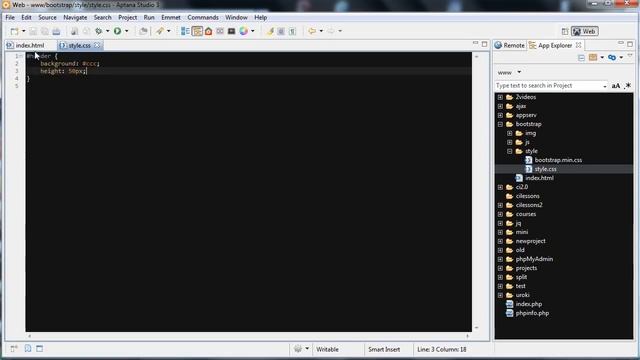This screenshot has height=360, width=640.
Task: Toggle case sensitive search aA
Action: point(616,86)
